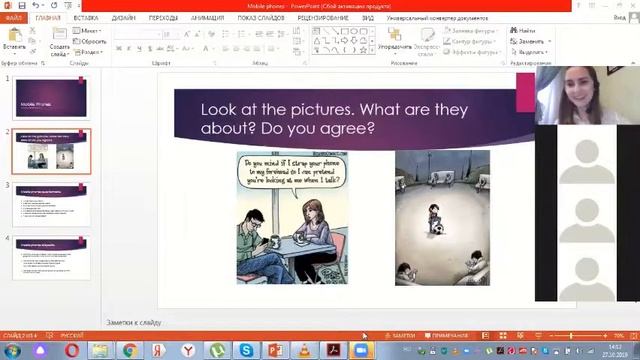Toggle ЗАМЕТКИ notes in status bar
Viewport: 640px width, 360px height.
coord(400,336)
